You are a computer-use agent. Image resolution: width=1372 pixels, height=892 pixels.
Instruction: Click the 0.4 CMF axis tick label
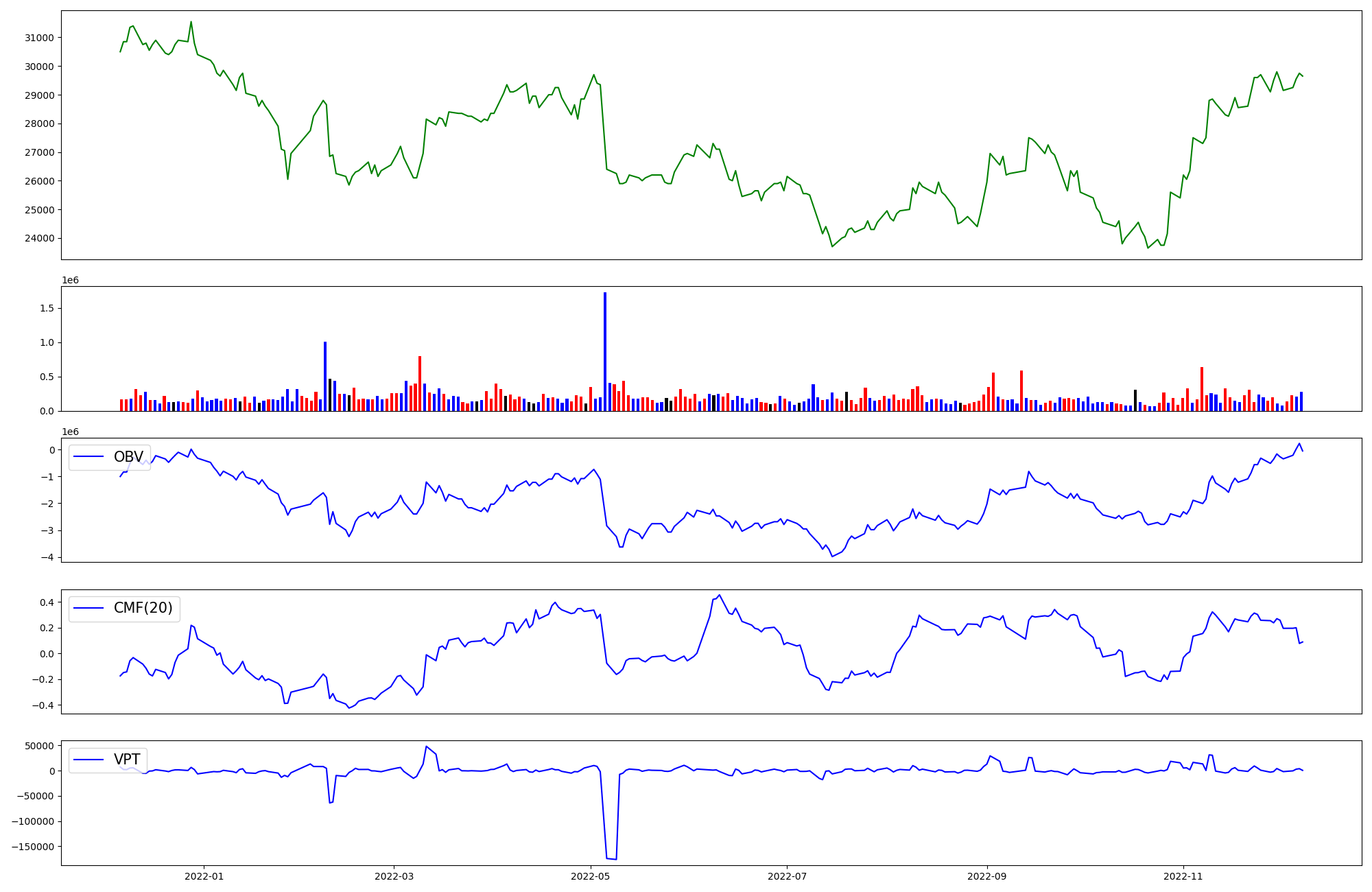[x=47, y=602]
